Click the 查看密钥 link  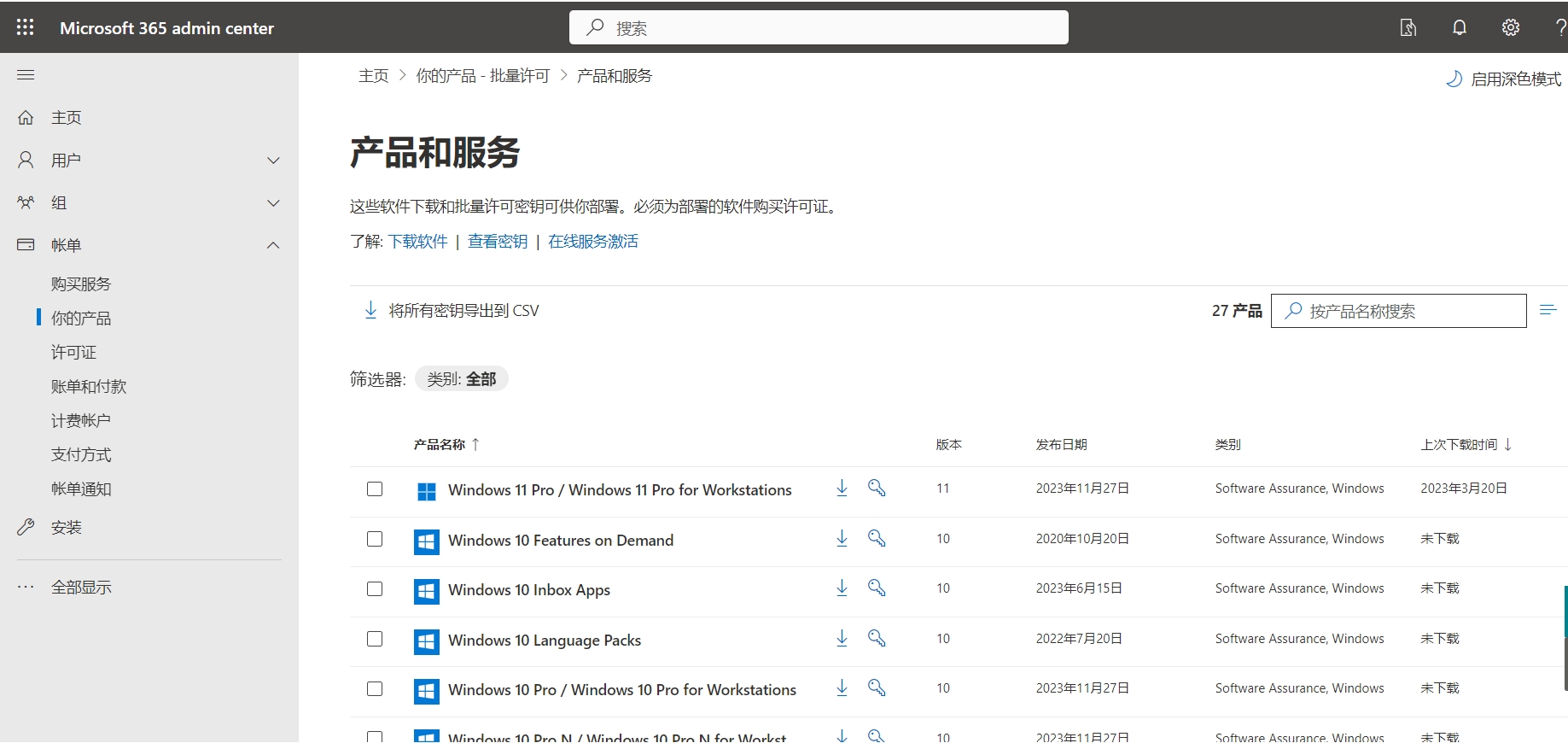(x=498, y=242)
